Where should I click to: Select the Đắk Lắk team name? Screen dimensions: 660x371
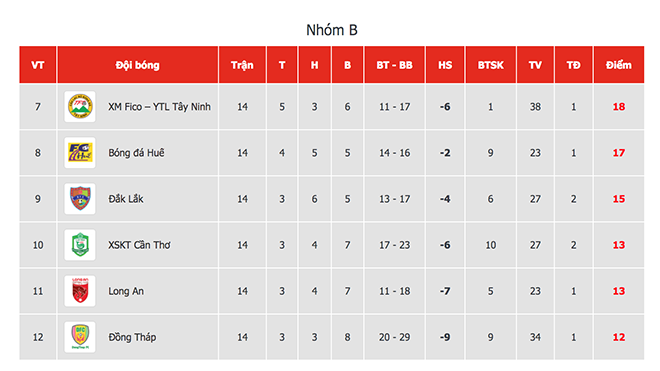pyautogui.click(x=126, y=199)
